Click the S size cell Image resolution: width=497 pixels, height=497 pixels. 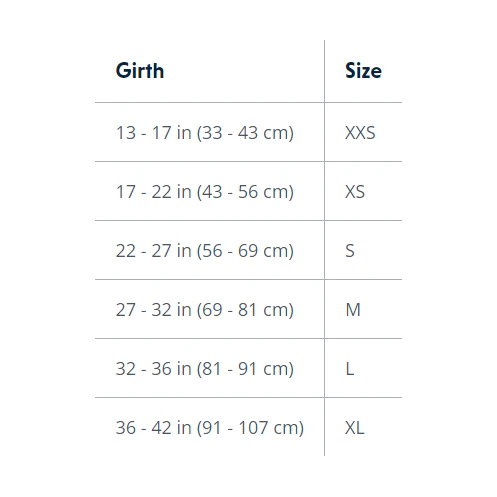click(x=363, y=250)
